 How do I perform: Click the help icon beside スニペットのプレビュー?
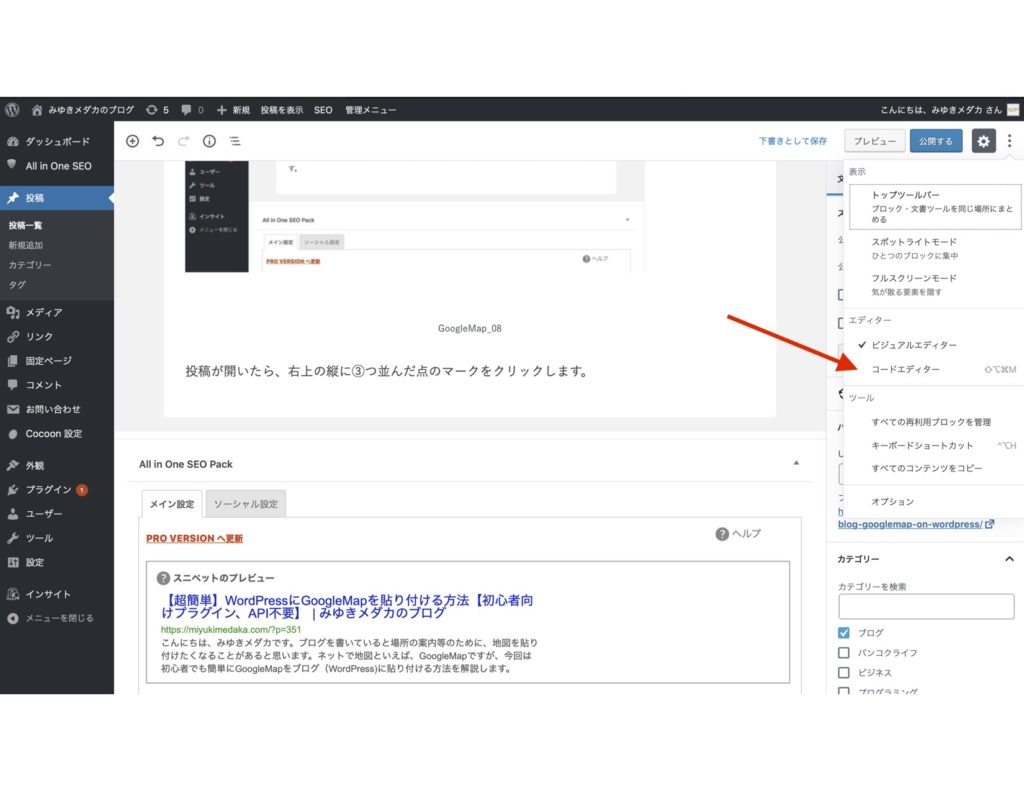(x=163, y=578)
